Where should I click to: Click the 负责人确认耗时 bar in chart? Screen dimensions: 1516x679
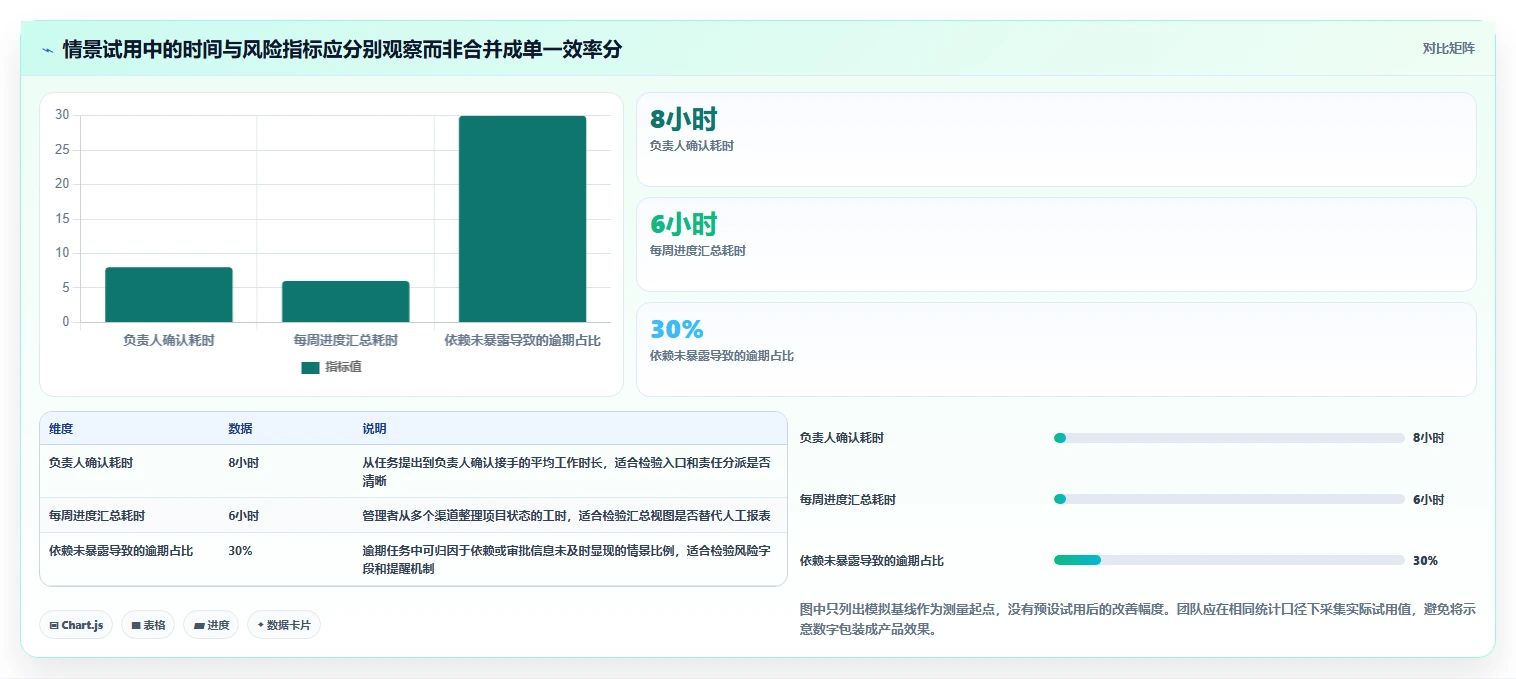[169, 294]
